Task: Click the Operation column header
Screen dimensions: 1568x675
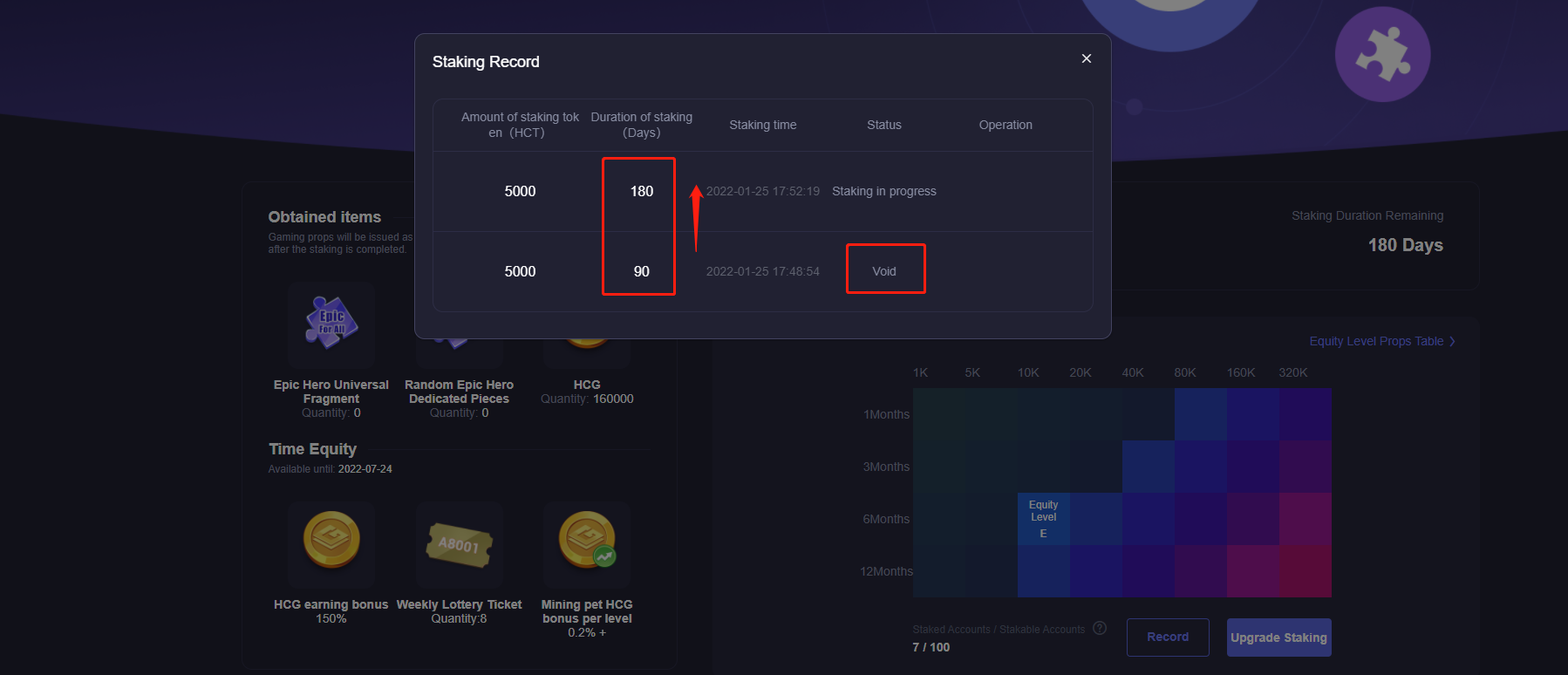Action: click(x=1005, y=125)
